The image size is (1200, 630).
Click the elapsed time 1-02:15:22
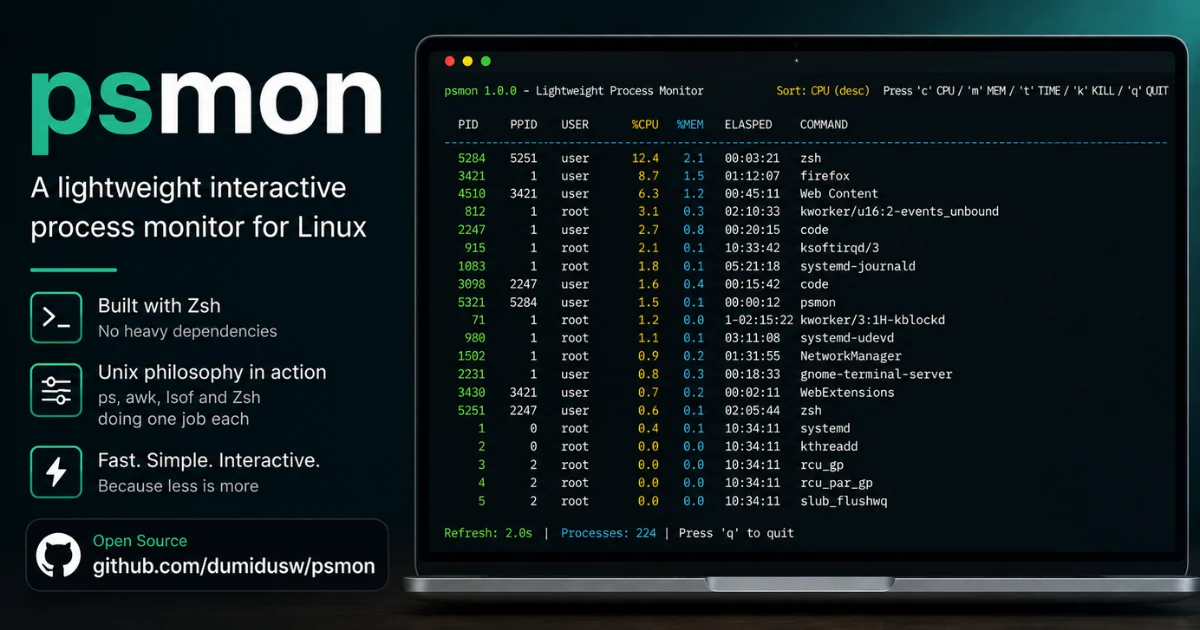point(759,320)
